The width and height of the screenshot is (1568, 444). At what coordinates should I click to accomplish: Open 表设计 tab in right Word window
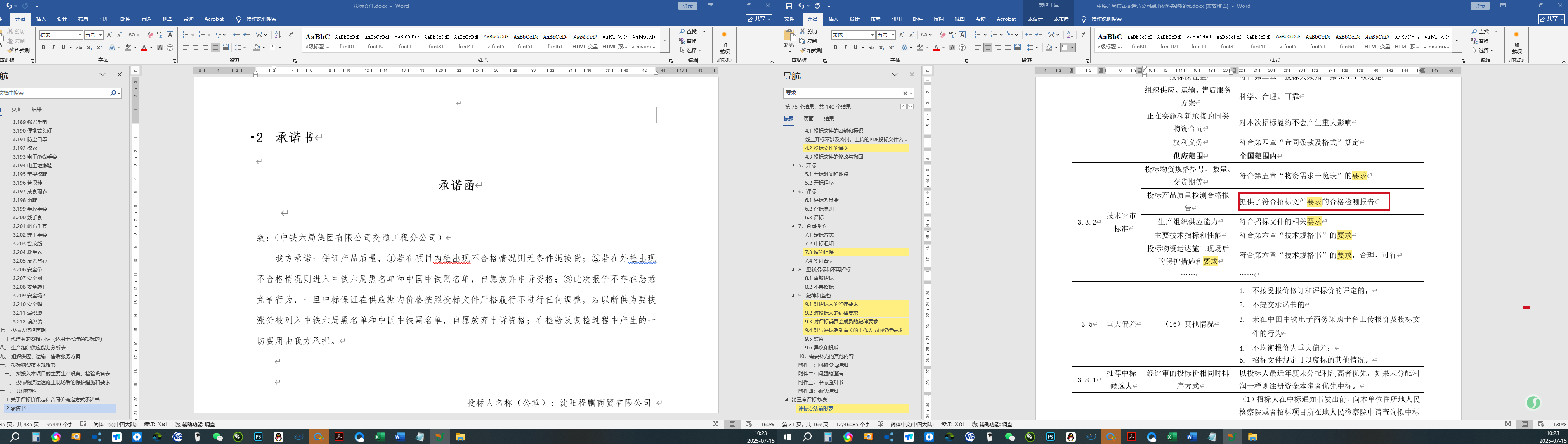pyautogui.click(x=1035, y=19)
